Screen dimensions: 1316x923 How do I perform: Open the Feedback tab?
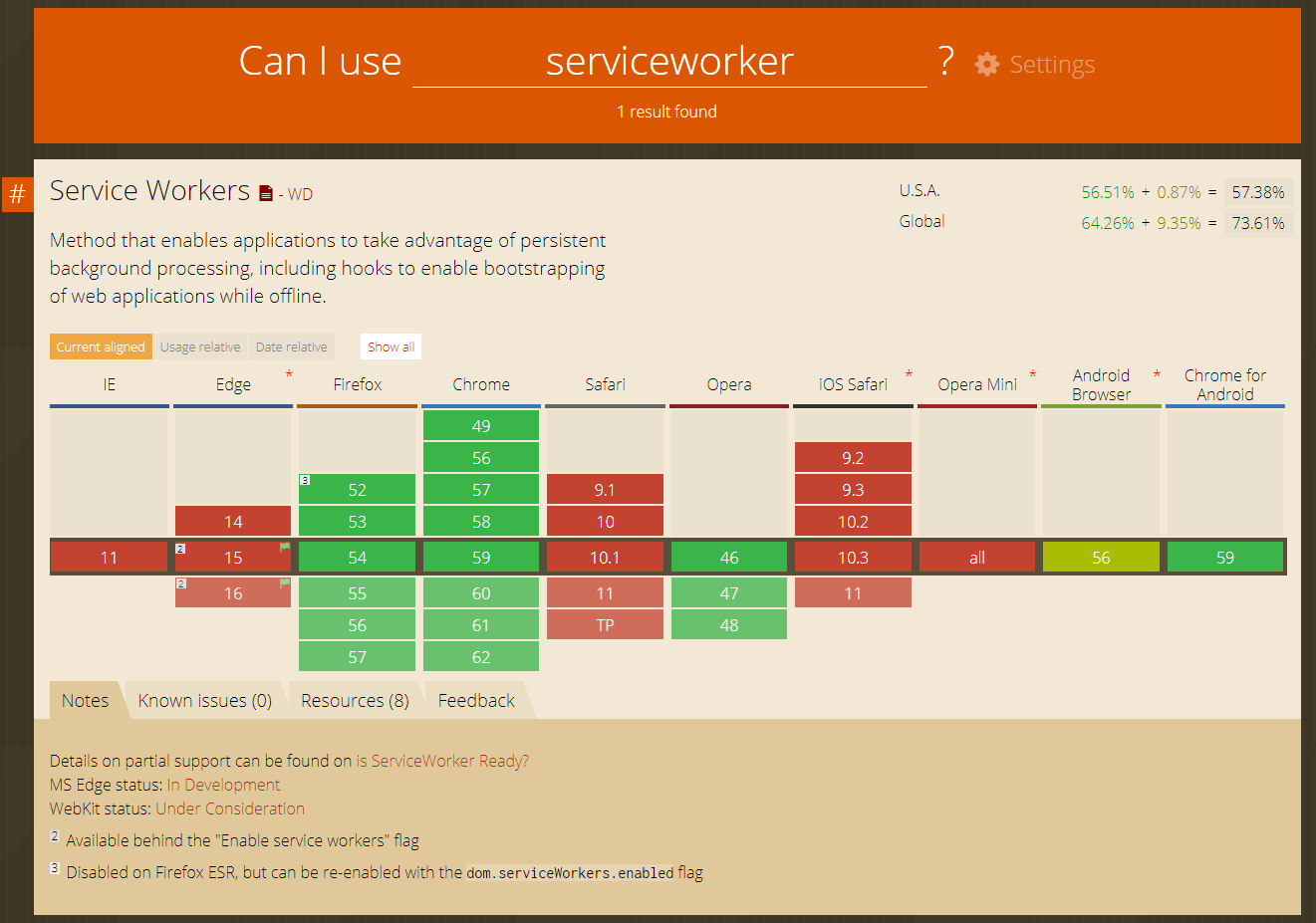coord(476,700)
